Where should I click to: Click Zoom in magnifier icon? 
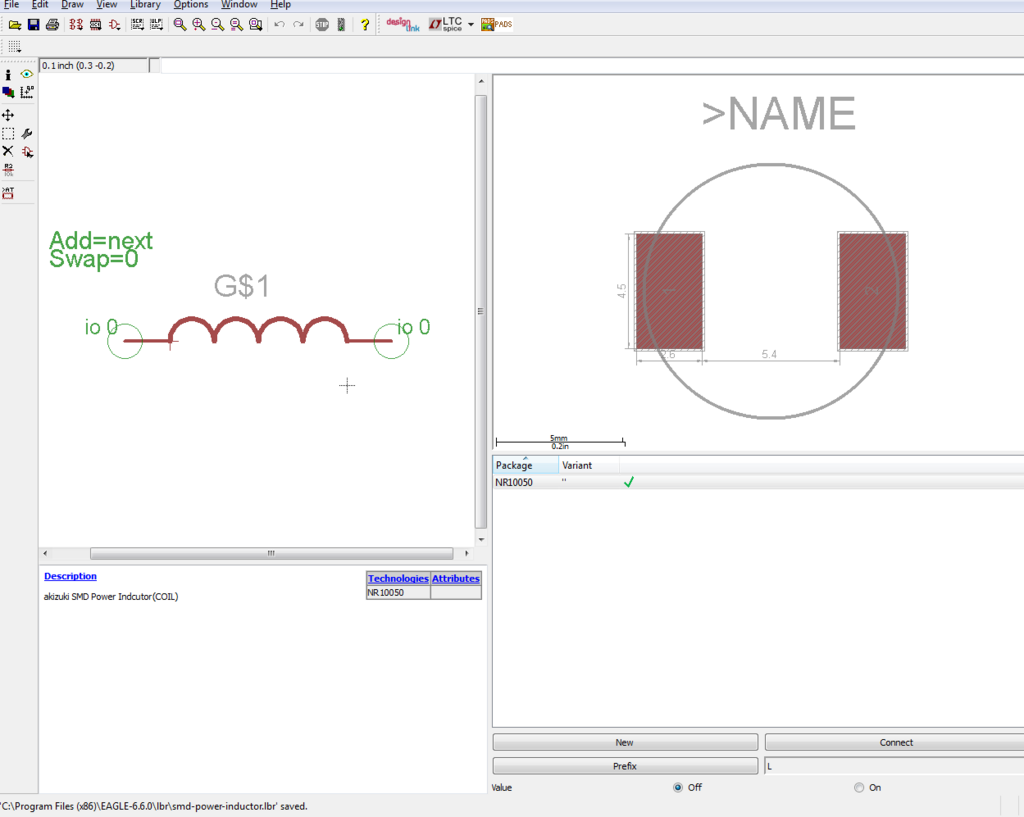click(x=199, y=25)
